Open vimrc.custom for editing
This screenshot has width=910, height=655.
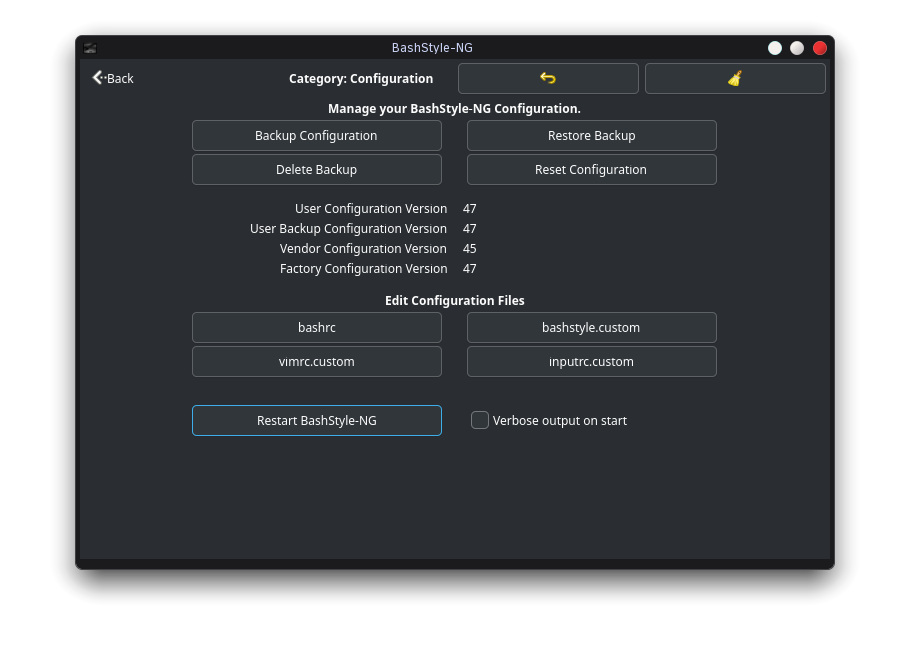(x=316, y=361)
